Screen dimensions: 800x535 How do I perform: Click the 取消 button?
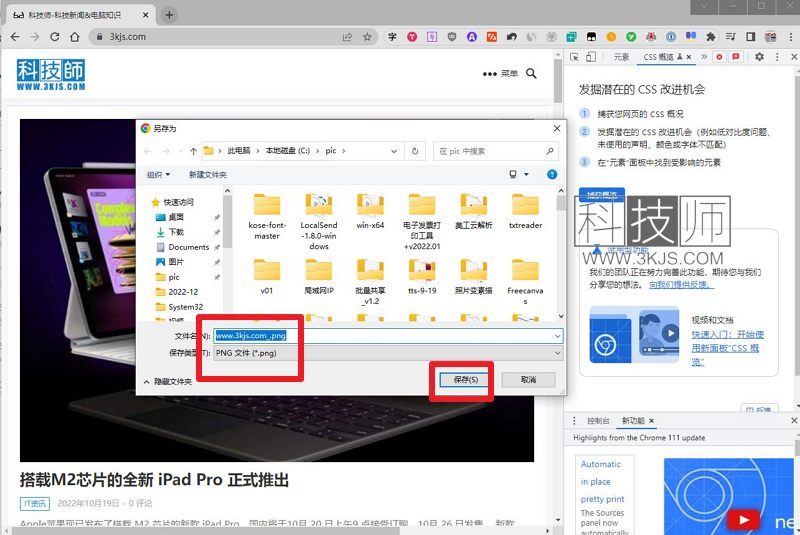pyautogui.click(x=528, y=379)
